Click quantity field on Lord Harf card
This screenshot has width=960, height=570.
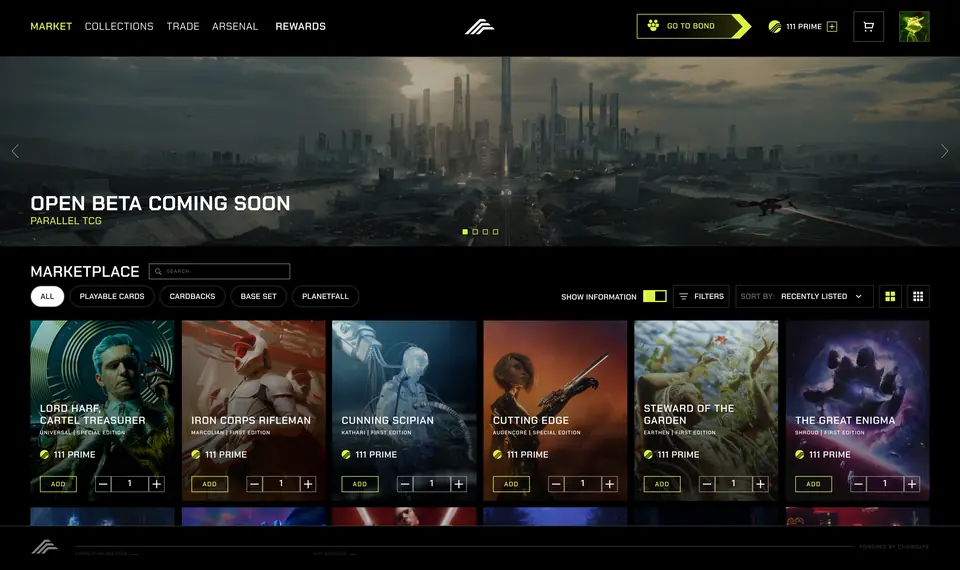tap(130, 484)
